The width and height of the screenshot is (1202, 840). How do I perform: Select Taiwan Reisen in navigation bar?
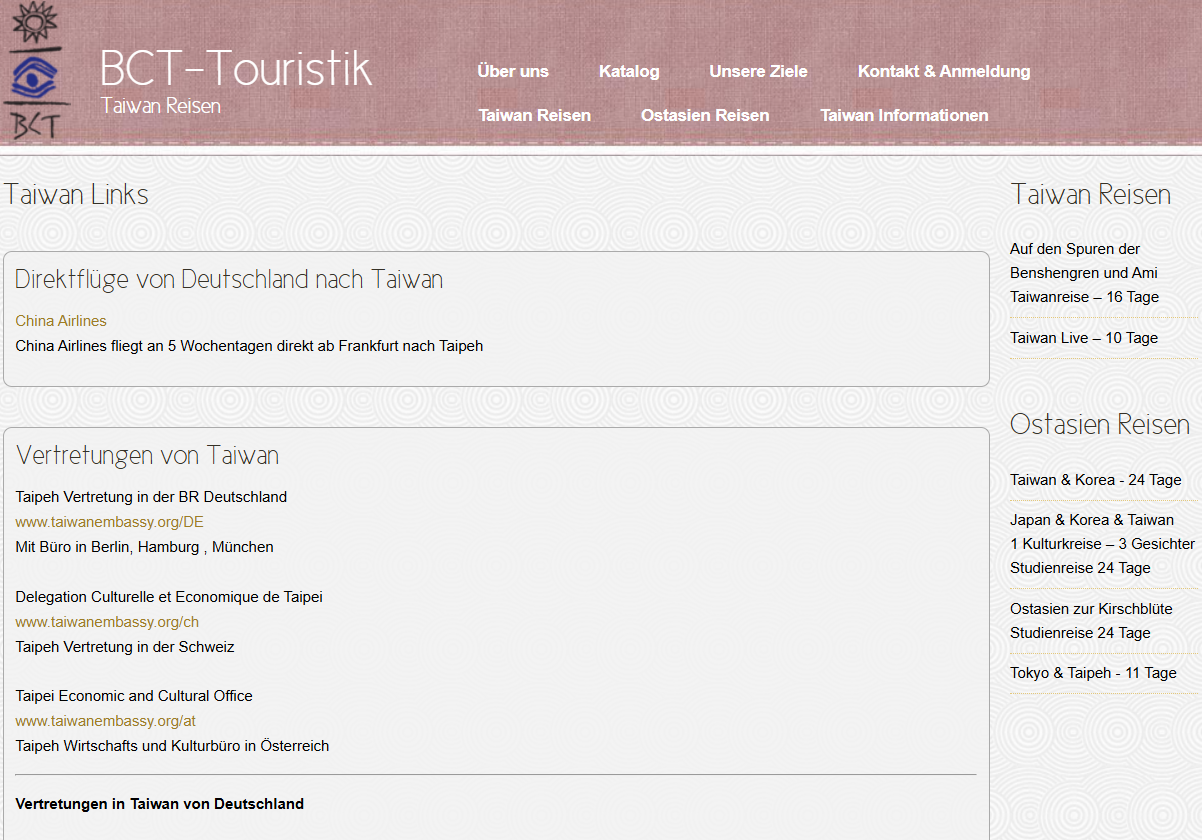tap(534, 115)
